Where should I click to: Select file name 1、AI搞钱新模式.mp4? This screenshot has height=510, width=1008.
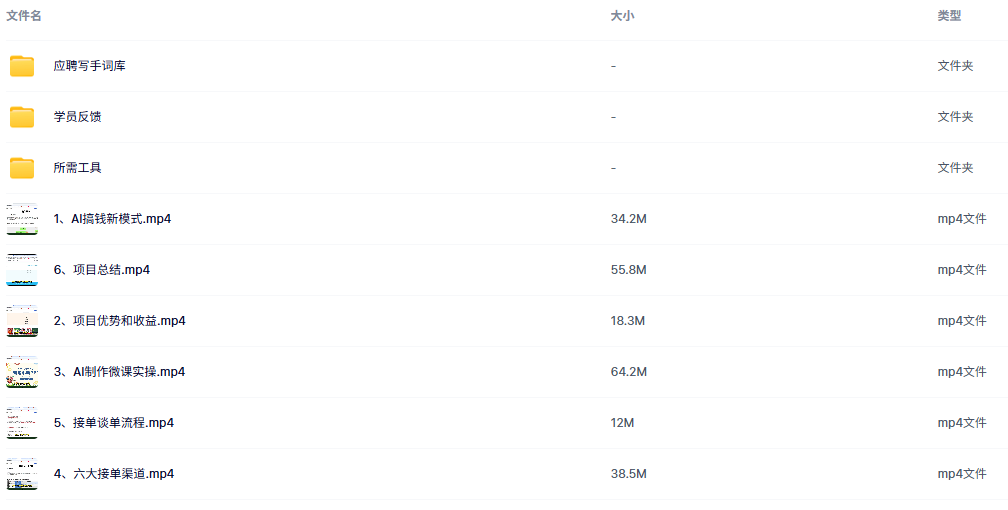112,219
